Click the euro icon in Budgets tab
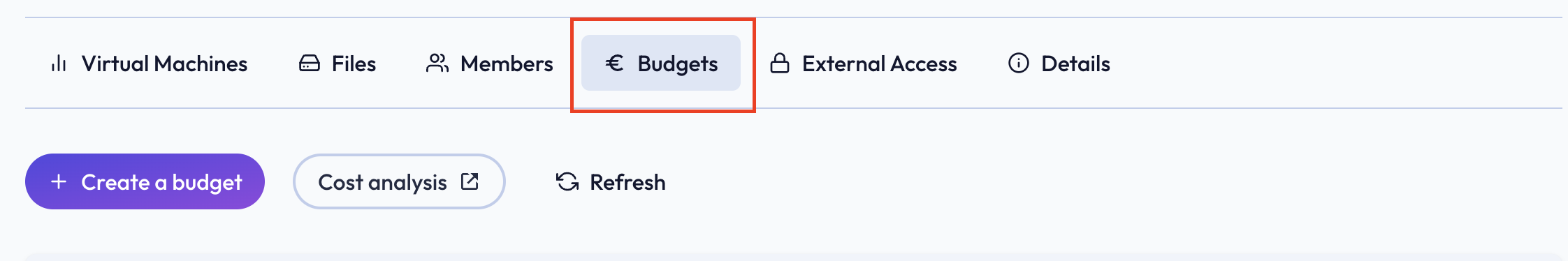Screen dimensions: 1568x261 [614, 64]
